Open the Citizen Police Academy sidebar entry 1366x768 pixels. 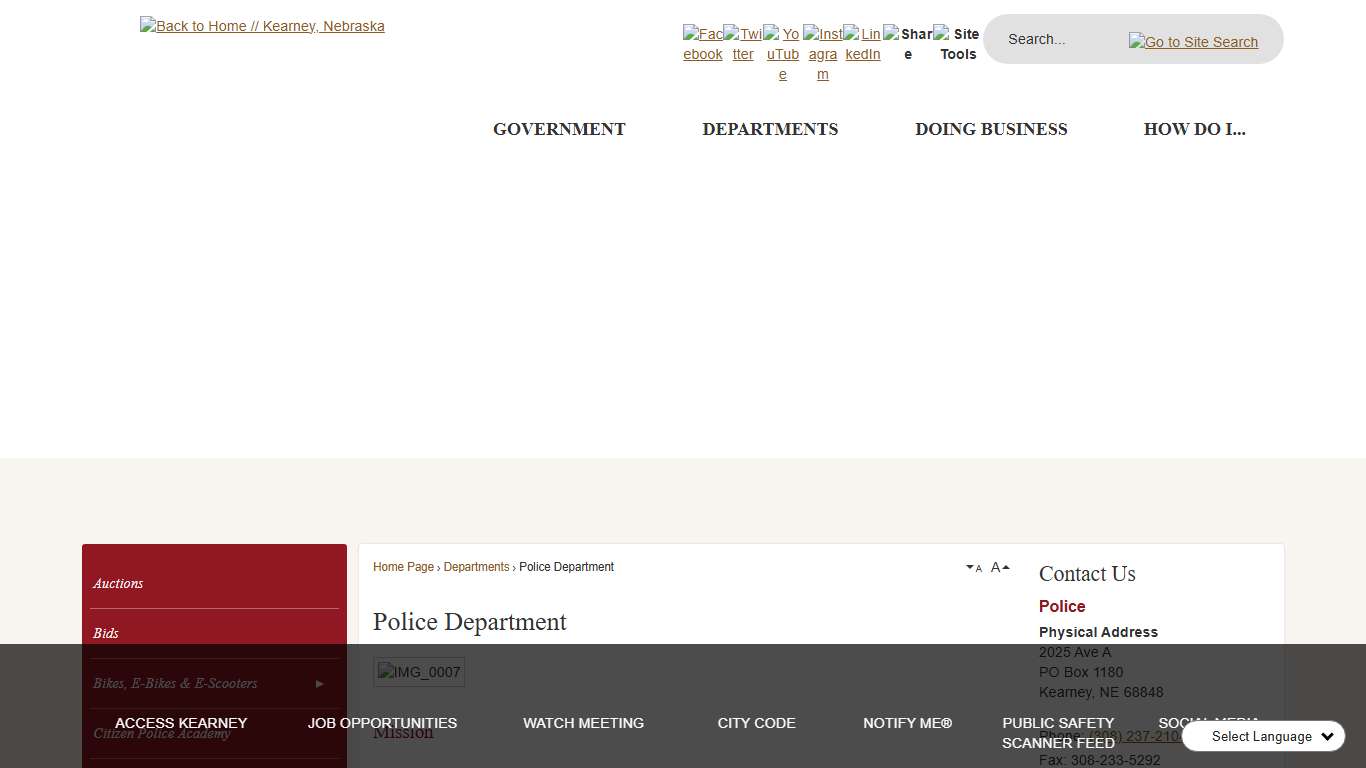coord(161,733)
